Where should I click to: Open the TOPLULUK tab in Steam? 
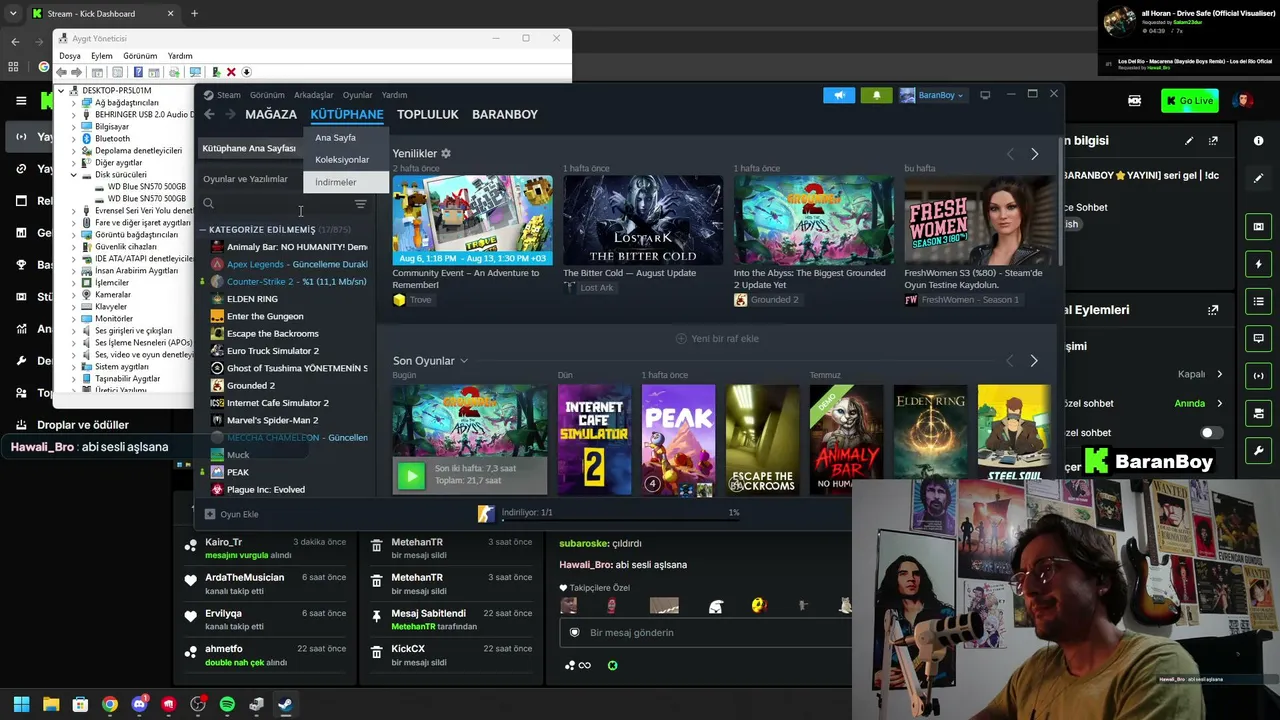tap(427, 115)
